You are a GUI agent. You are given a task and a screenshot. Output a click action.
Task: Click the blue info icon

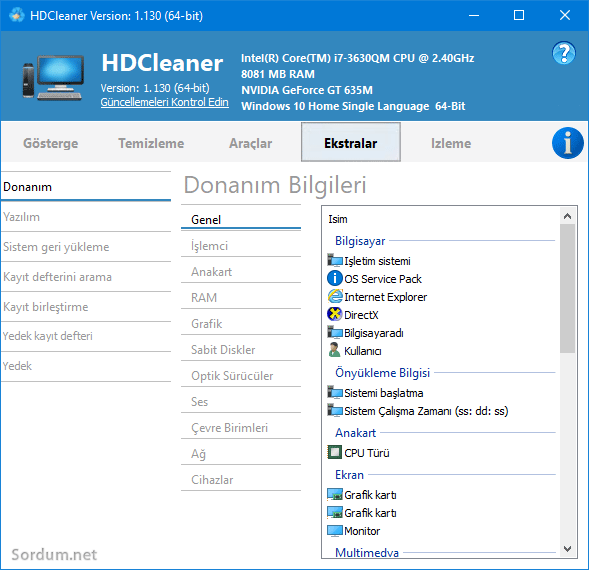(568, 143)
